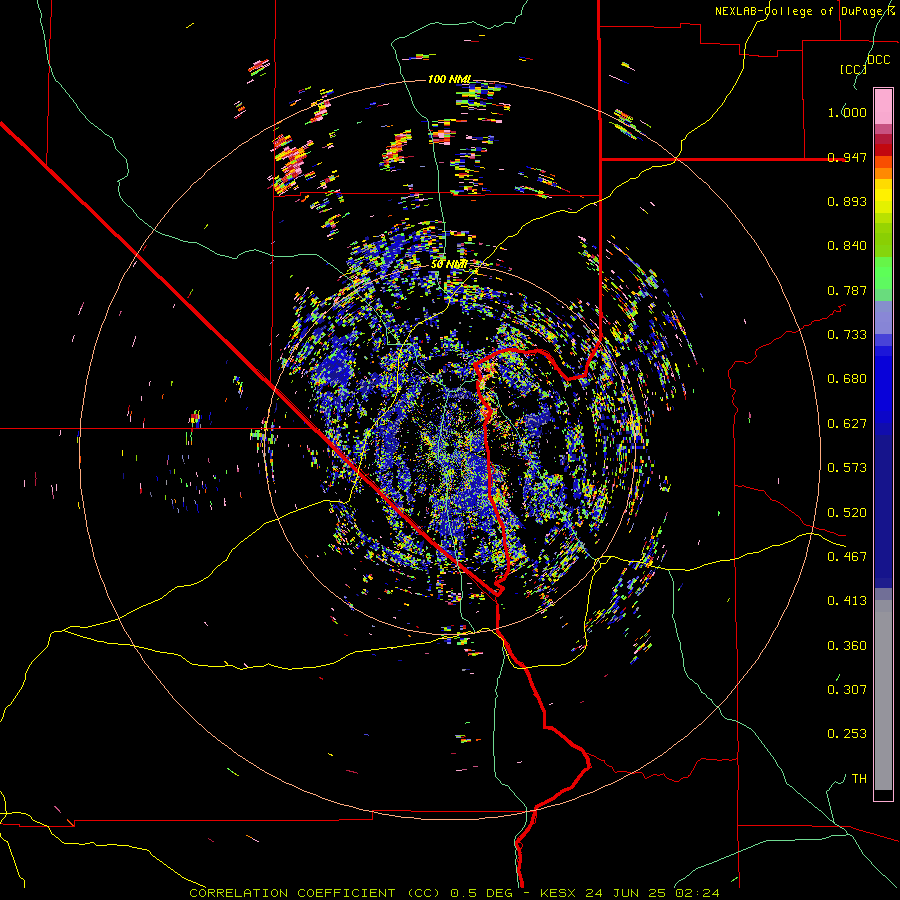The height and width of the screenshot is (900, 900).
Task: Click the 0.680 scale value
Action: pos(847,379)
